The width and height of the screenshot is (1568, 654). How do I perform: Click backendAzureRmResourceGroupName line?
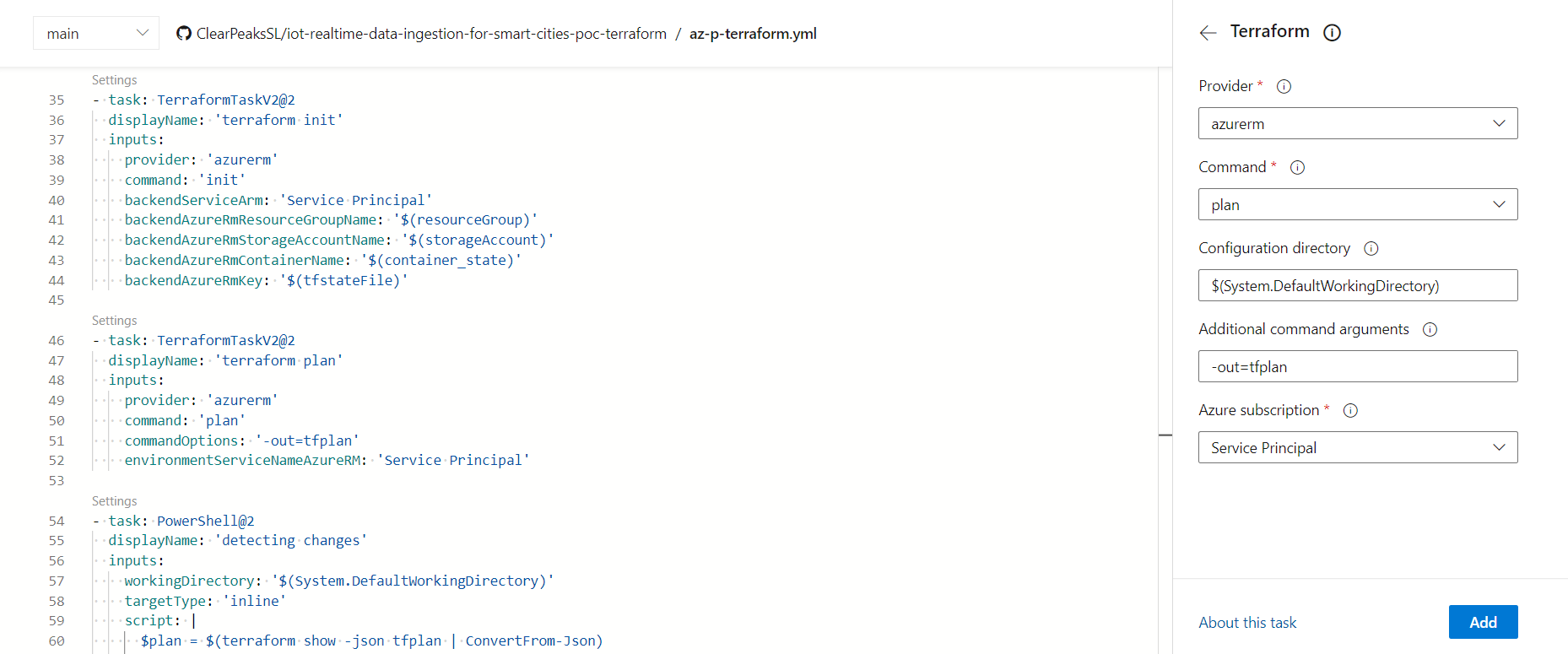[331, 219]
